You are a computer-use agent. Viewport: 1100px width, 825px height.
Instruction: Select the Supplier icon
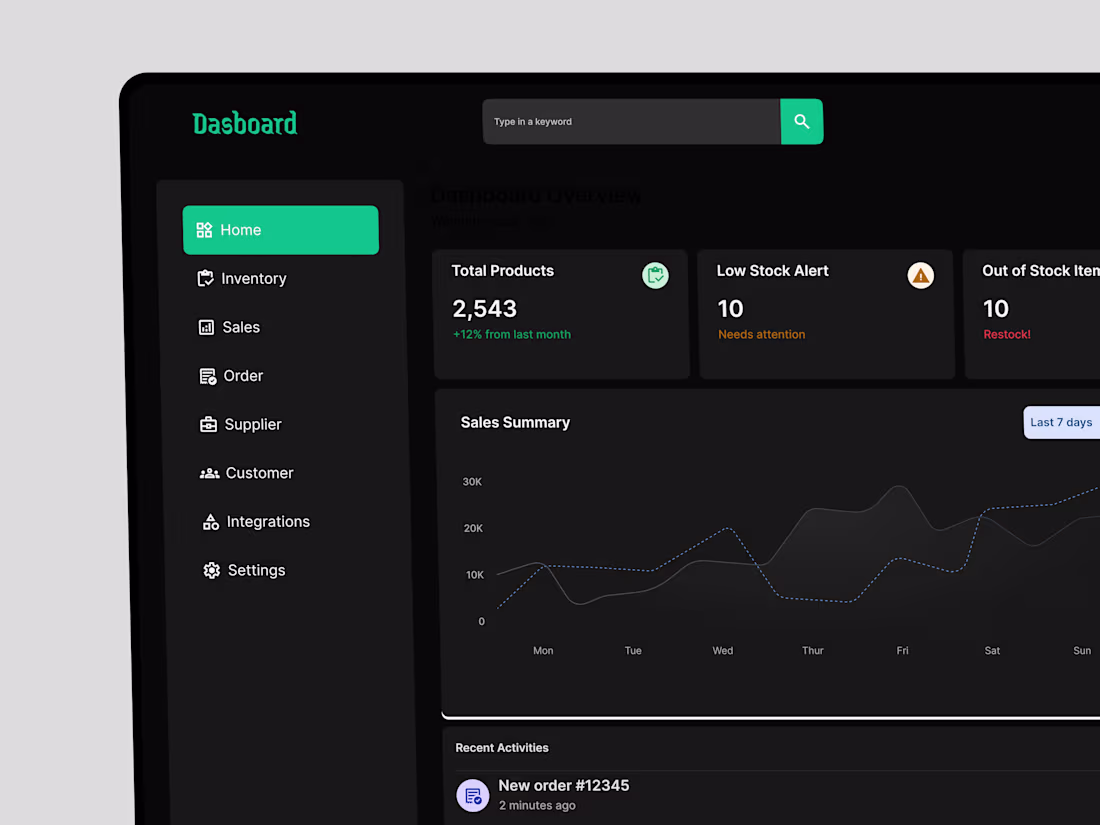pyautogui.click(x=208, y=424)
